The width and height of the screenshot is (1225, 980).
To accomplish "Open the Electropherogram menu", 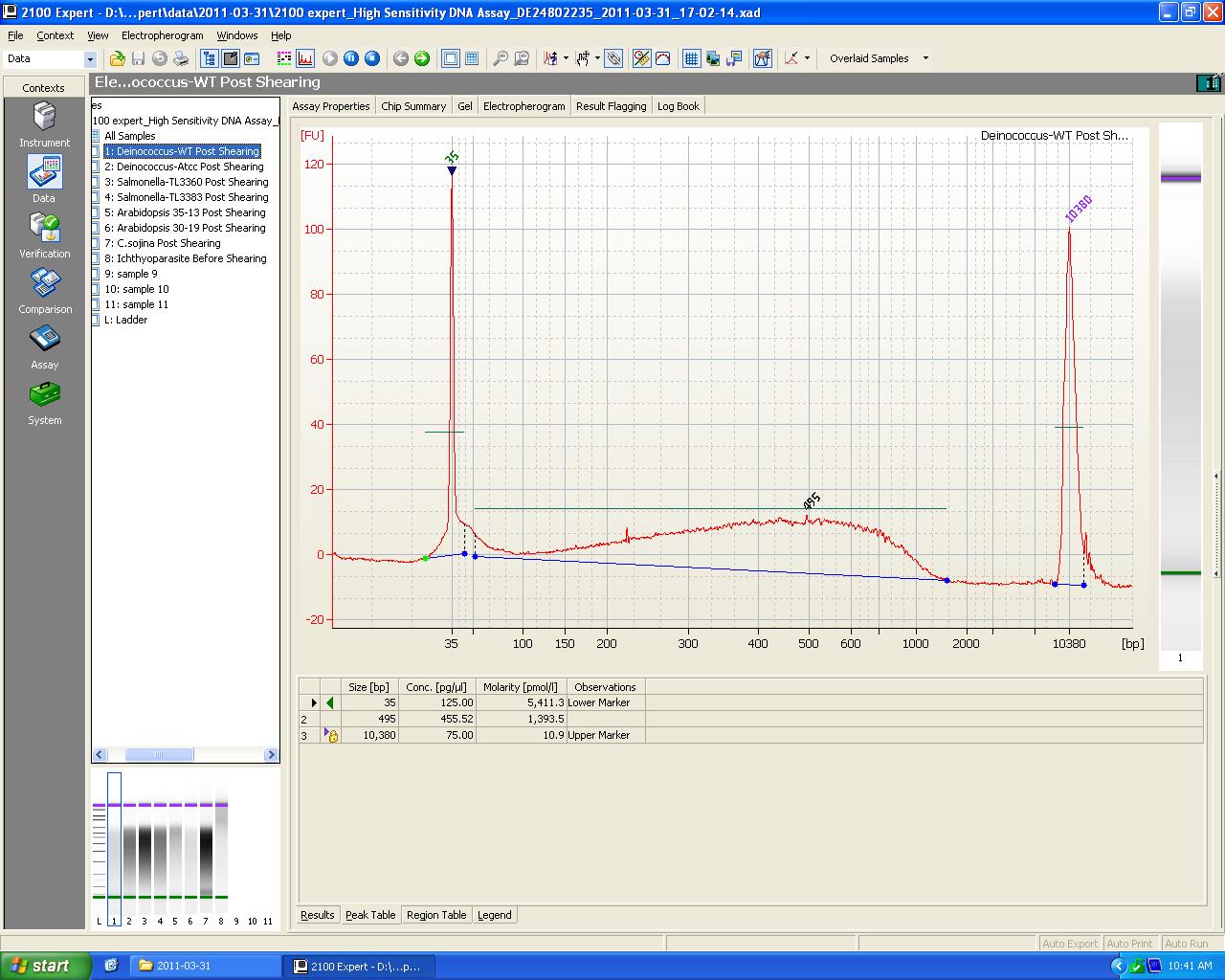I will pyautogui.click(x=162, y=35).
